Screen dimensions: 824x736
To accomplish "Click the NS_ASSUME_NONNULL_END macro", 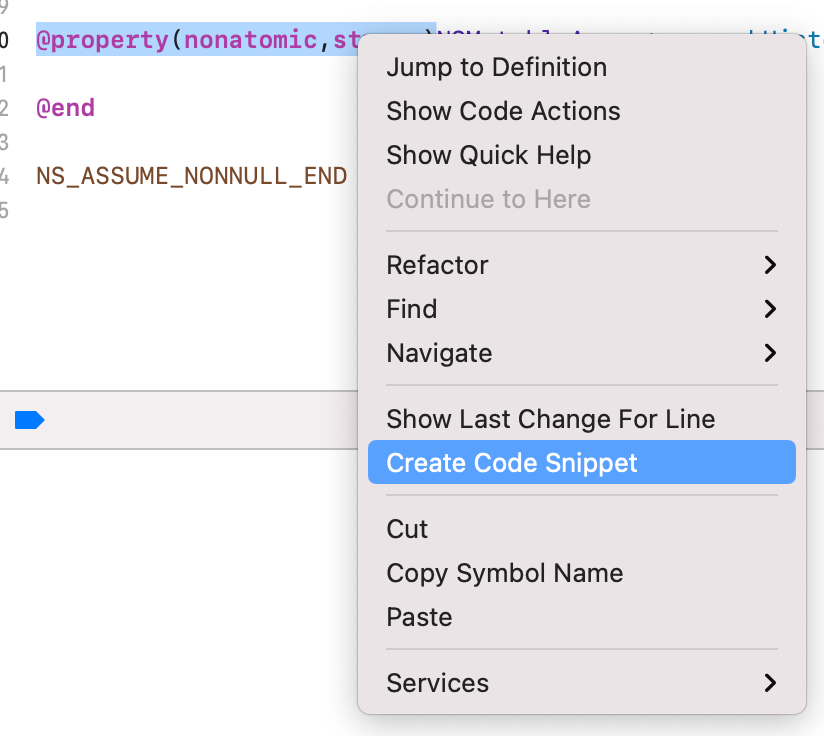I will (191, 177).
